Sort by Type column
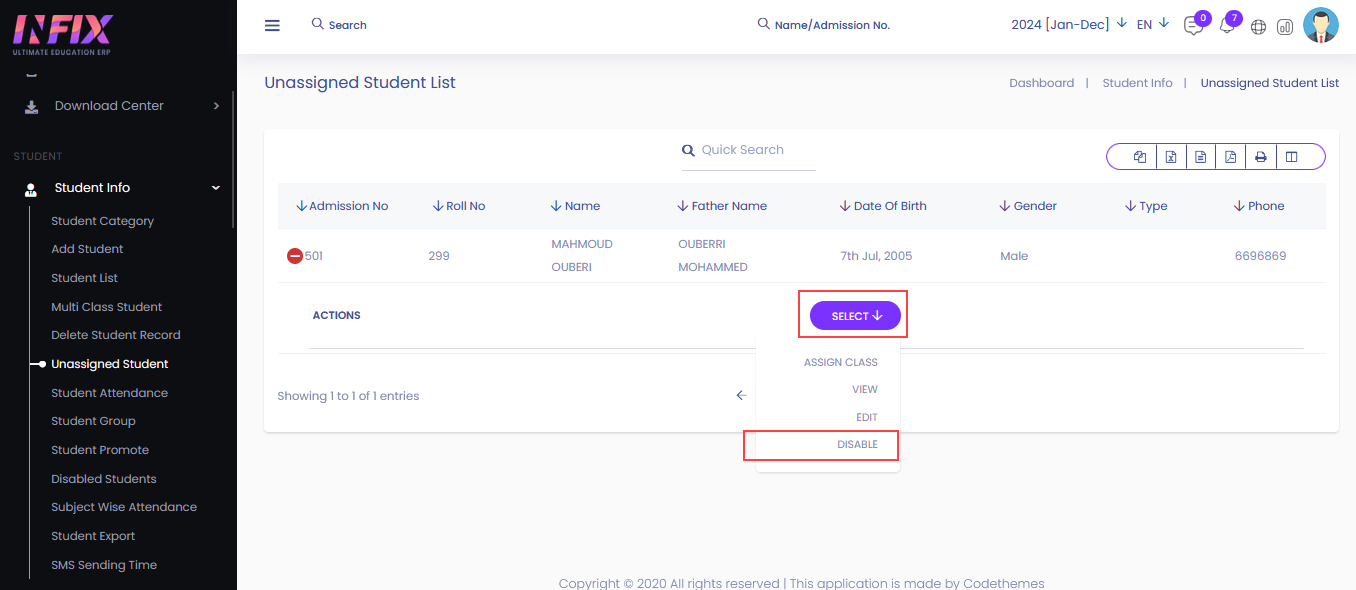This screenshot has width=1356, height=590. click(x=1146, y=206)
